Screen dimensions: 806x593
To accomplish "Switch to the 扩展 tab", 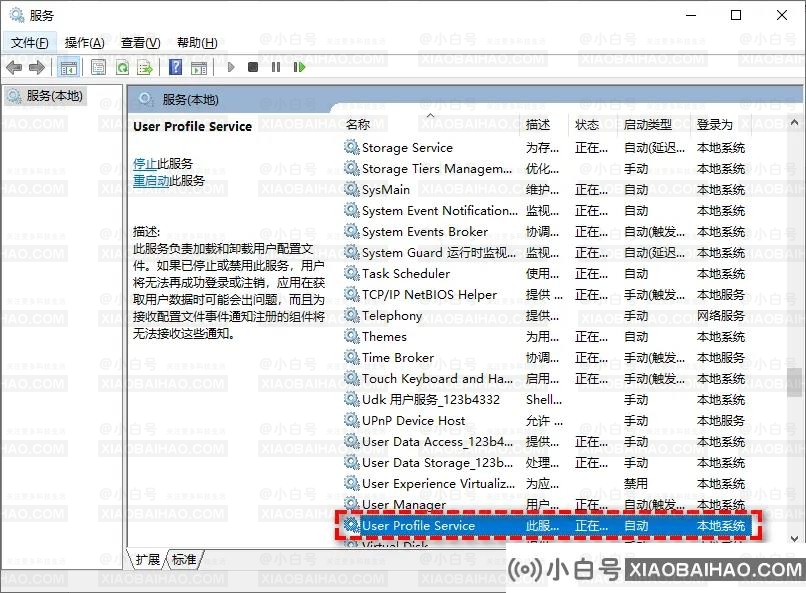I will [148, 559].
